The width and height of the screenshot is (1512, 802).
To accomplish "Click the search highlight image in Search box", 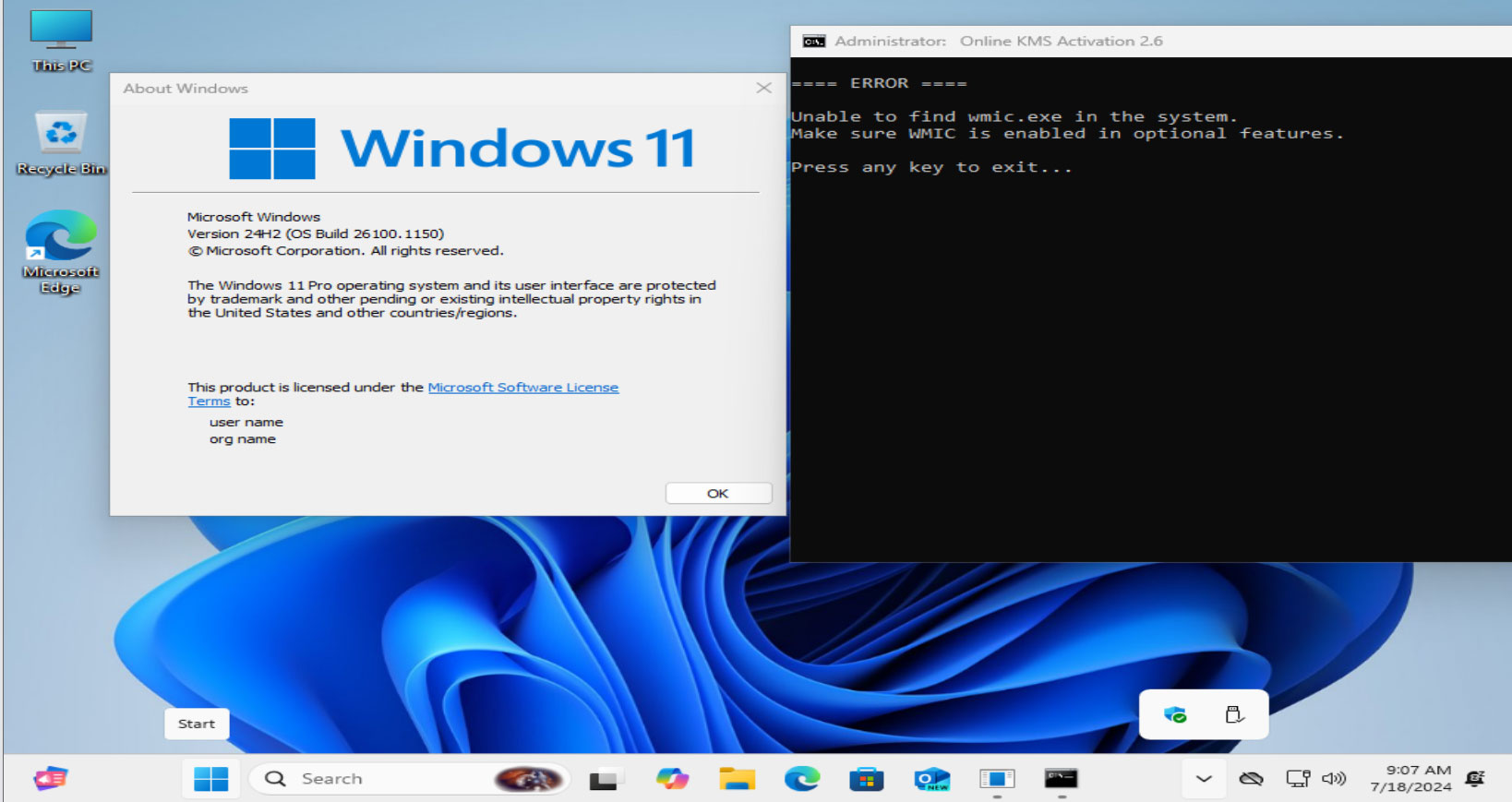I will click(x=529, y=779).
